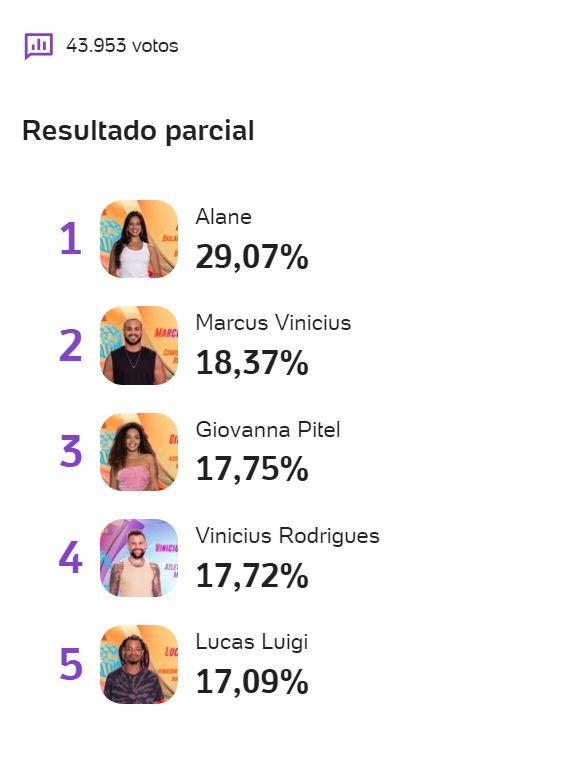
Task: Click the Resultado parcial heading
Action: [x=138, y=131]
